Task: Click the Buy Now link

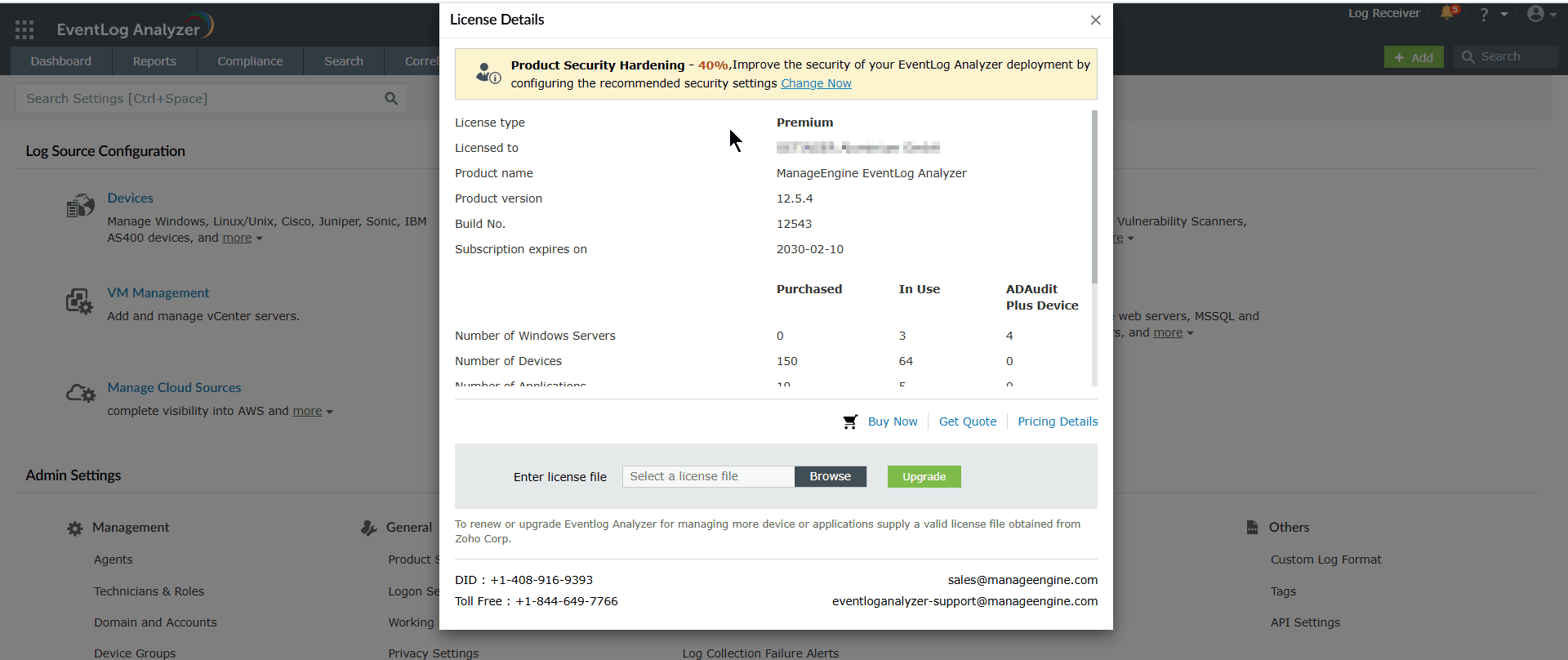Action: click(x=893, y=421)
